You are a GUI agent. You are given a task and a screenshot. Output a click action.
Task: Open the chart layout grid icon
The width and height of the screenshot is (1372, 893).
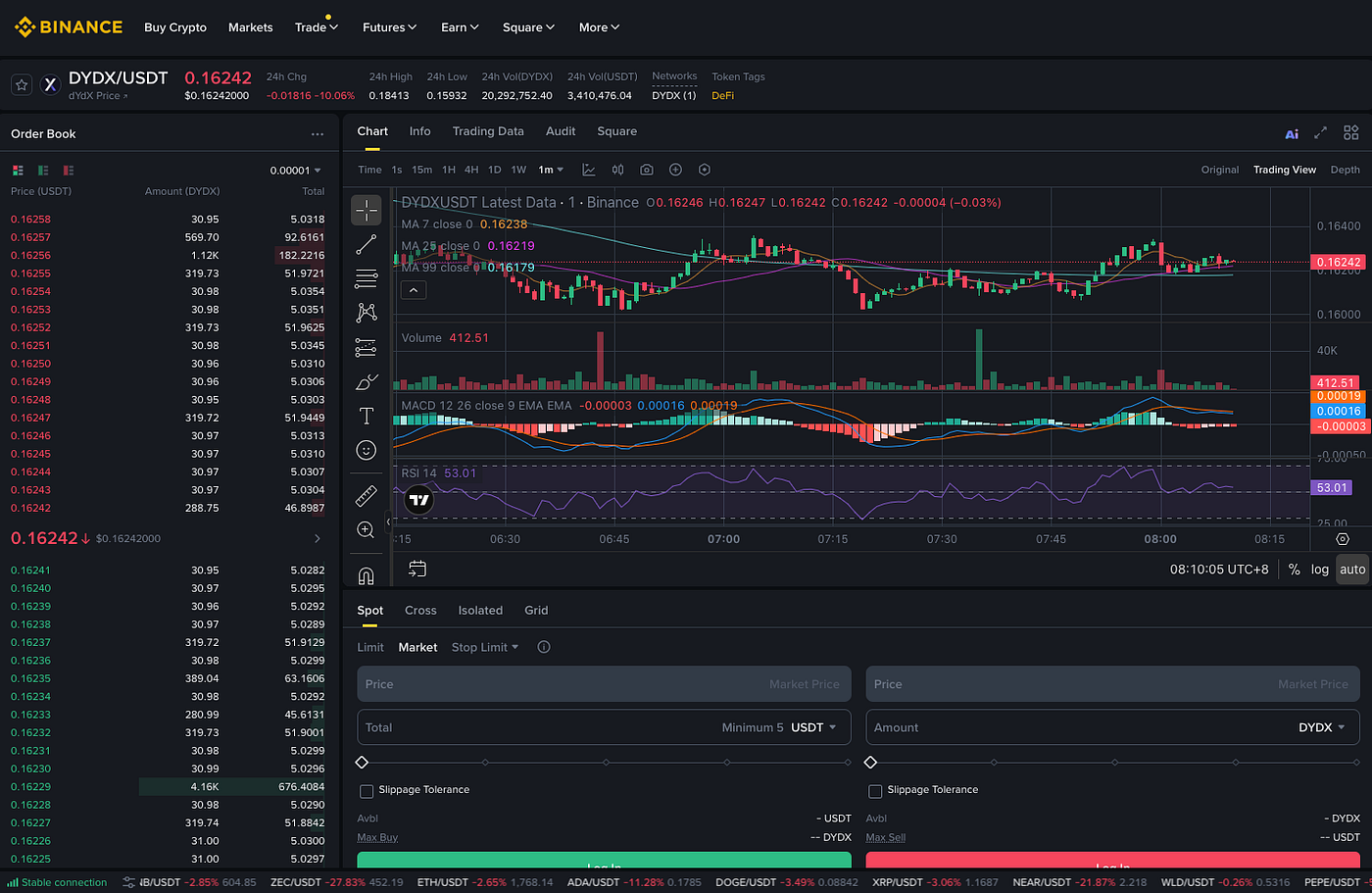tap(1351, 132)
